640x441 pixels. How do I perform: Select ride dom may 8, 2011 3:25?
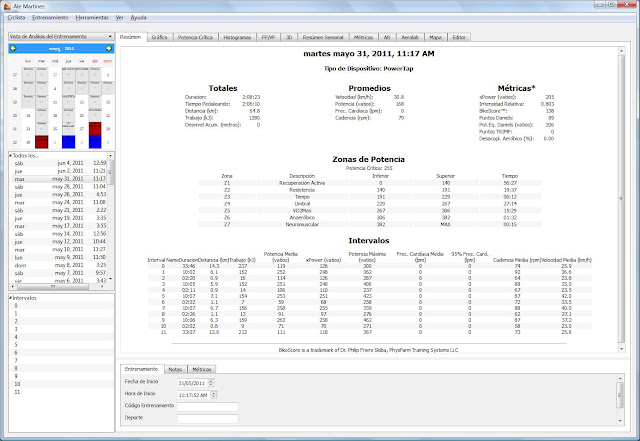60,265
